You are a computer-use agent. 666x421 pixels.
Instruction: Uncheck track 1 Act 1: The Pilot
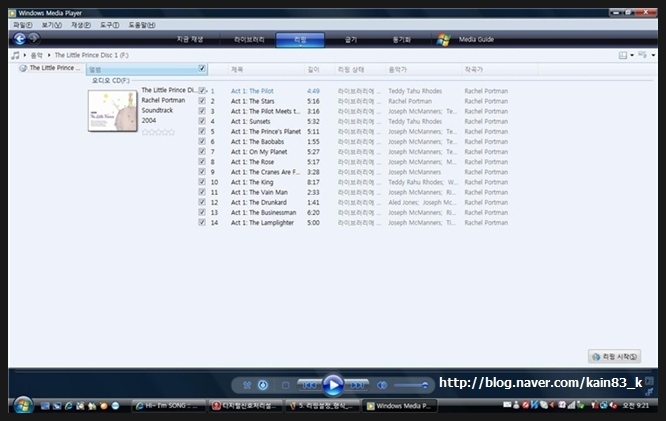pos(202,91)
